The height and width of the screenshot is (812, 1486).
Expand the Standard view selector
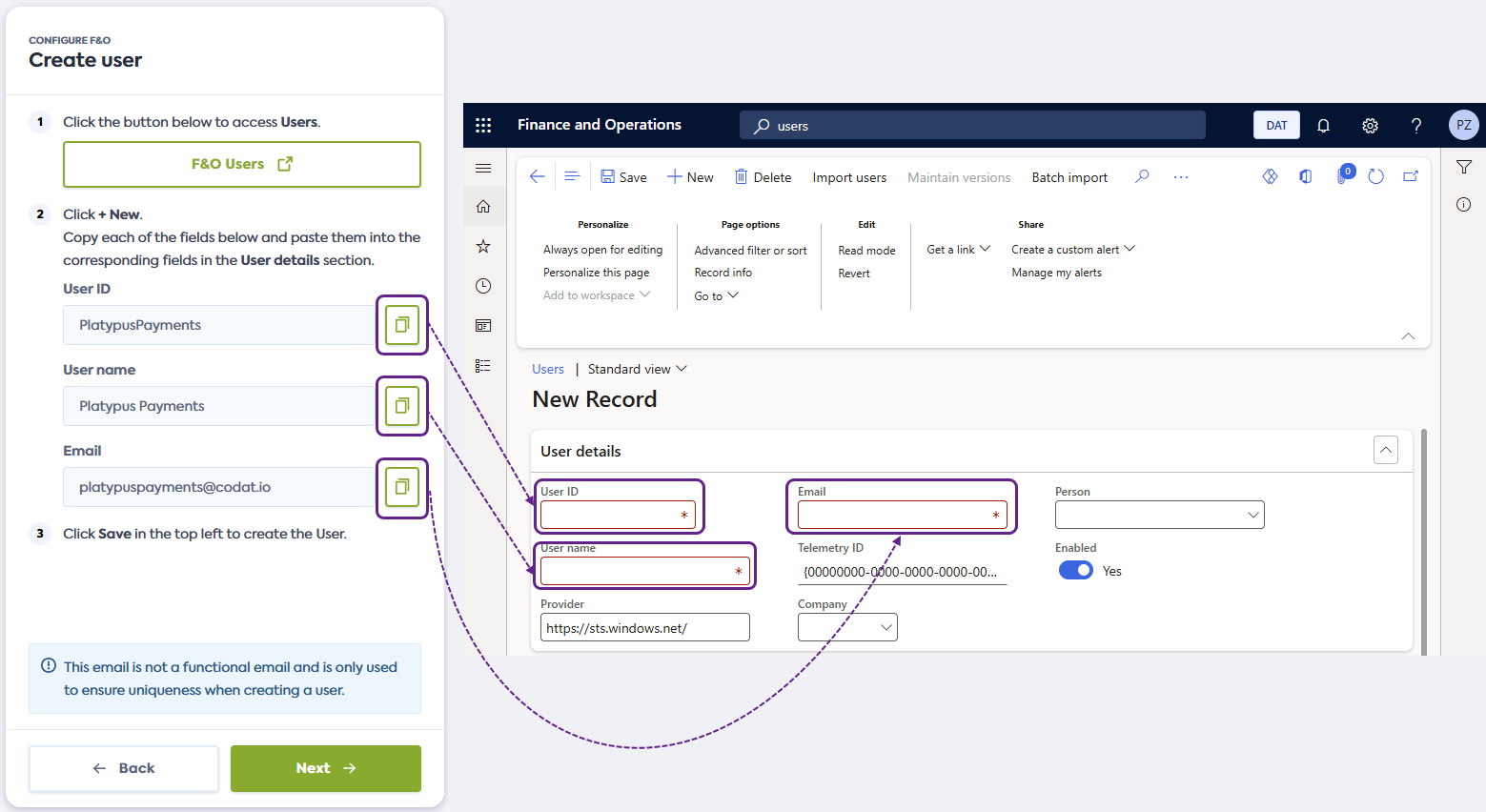coord(637,369)
